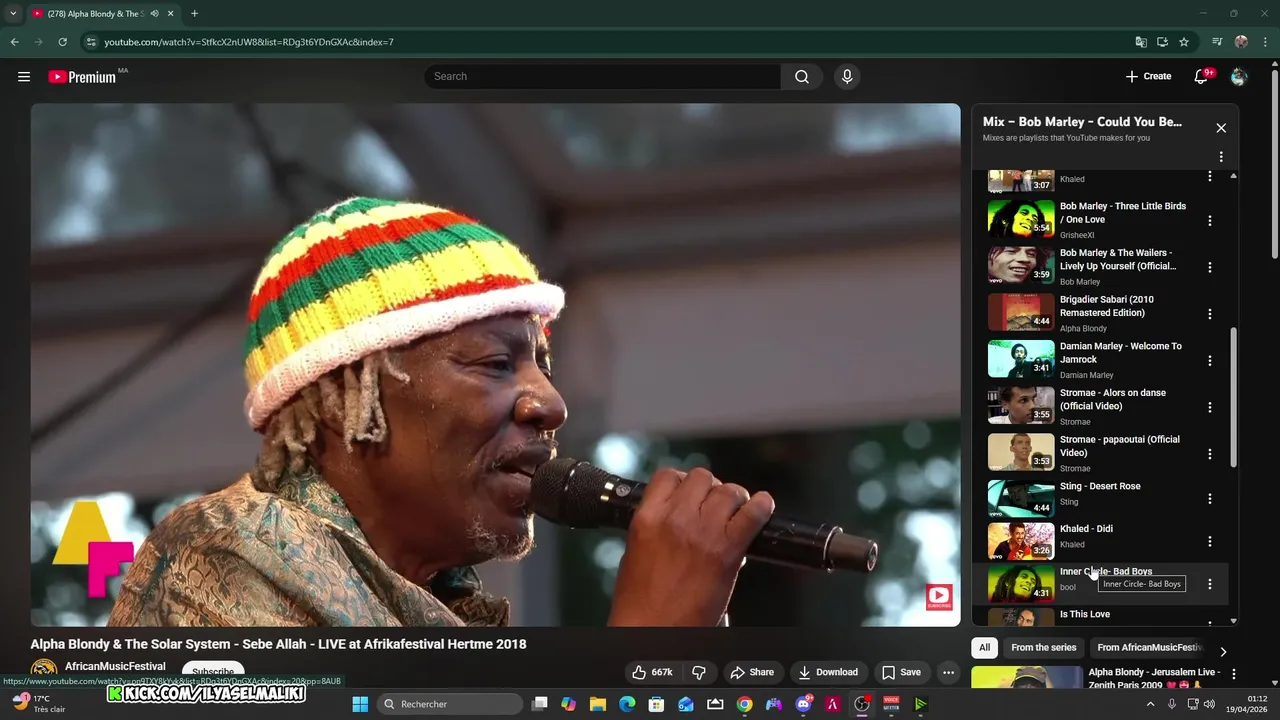Click the search magnifier button
The height and width of the screenshot is (720, 1280).
click(x=802, y=76)
